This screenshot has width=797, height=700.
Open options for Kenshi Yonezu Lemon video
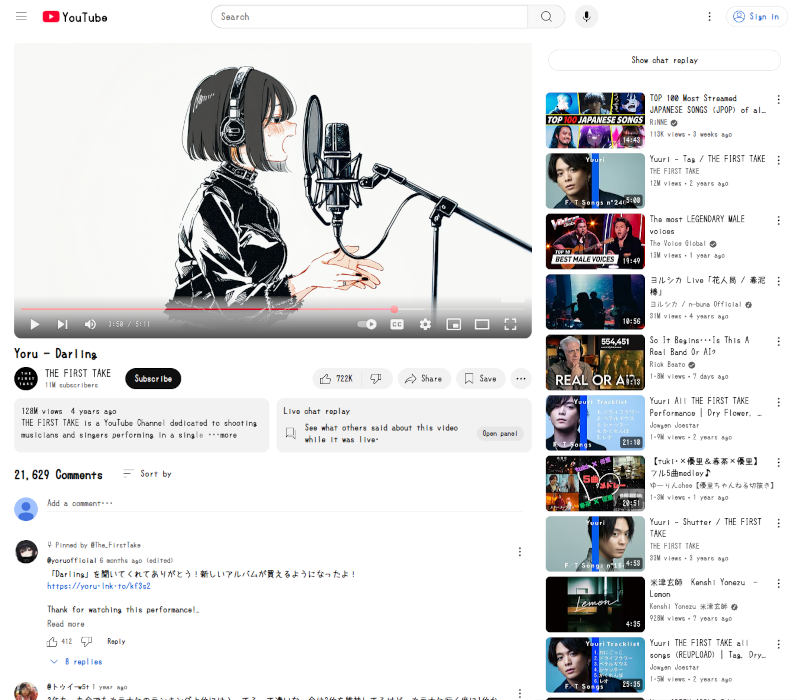point(778,584)
